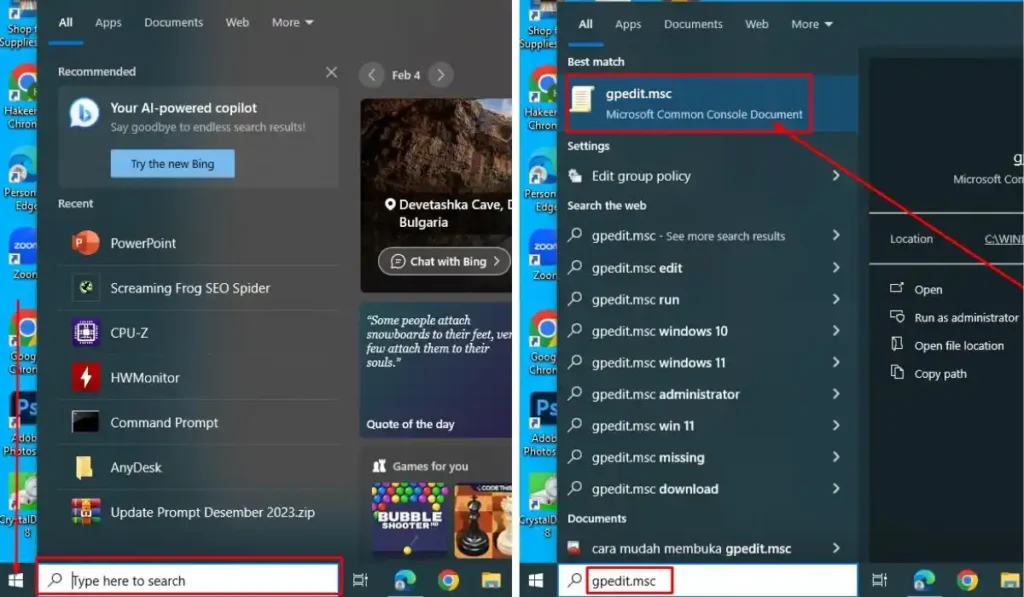
Task: Open AnyDesk from the Recent list
Action: click(x=199, y=468)
